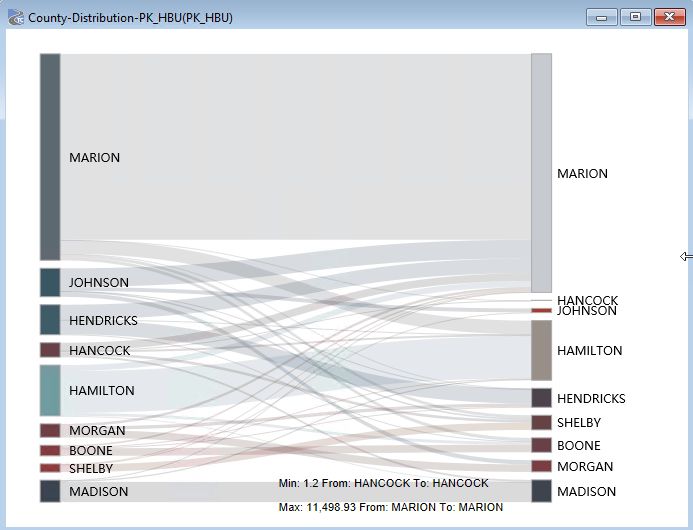
Task: Select the left MADISON origin node bar
Action: [50, 491]
